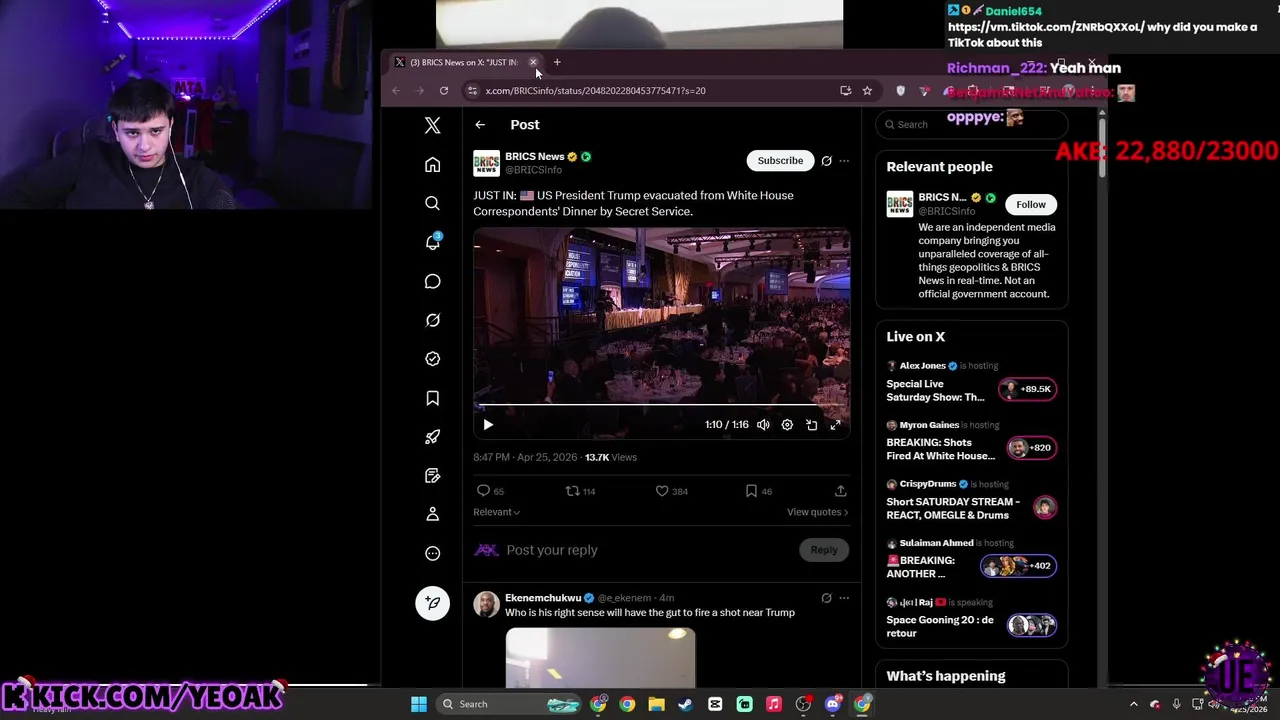Open Bookmarks icon in X sidebar
1280x720 pixels.
click(x=432, y=398)
